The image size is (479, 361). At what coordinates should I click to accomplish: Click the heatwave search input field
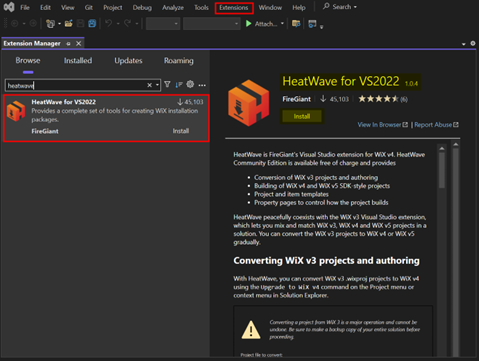pos(76,86)
